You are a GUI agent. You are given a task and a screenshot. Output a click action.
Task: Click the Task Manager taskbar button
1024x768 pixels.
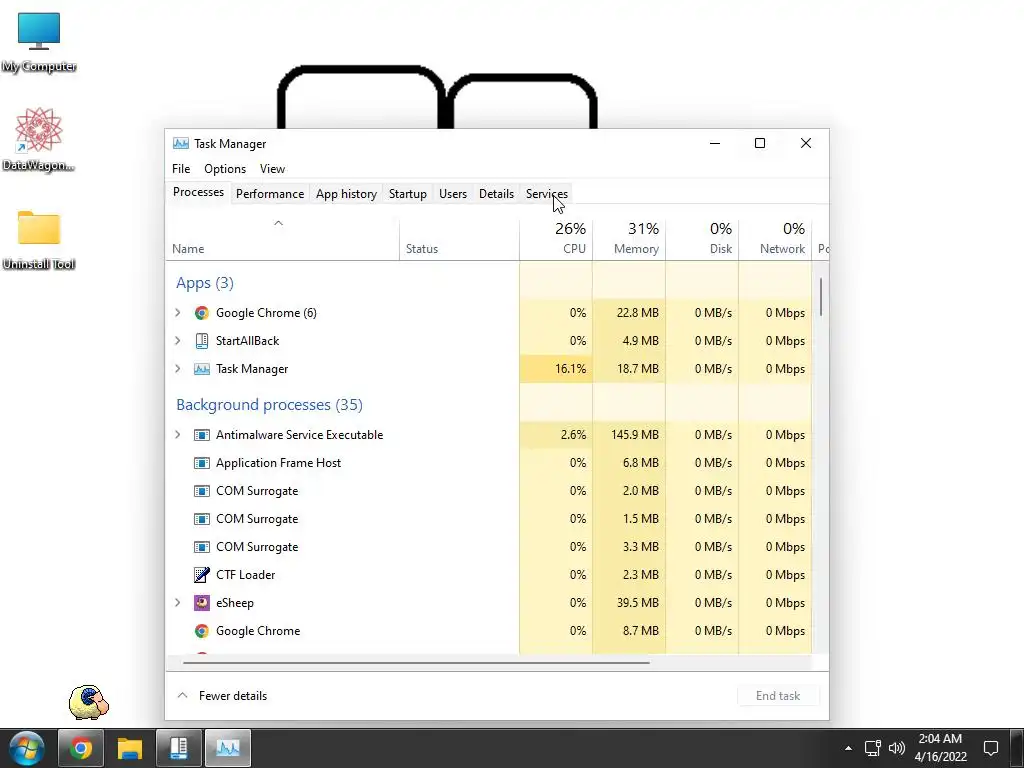228,748
